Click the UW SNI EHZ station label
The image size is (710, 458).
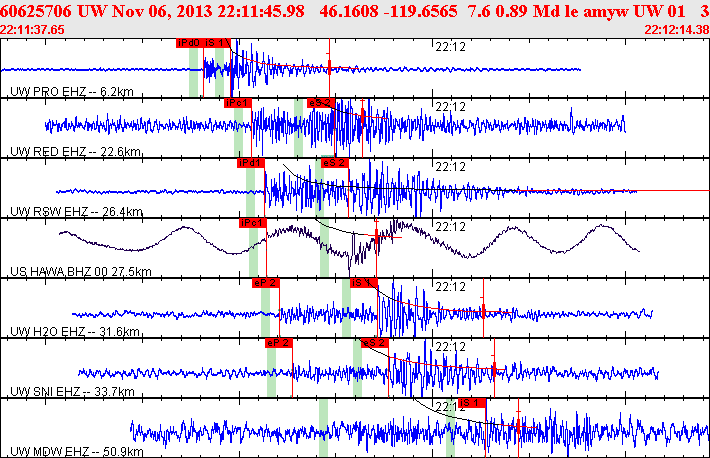72,391
